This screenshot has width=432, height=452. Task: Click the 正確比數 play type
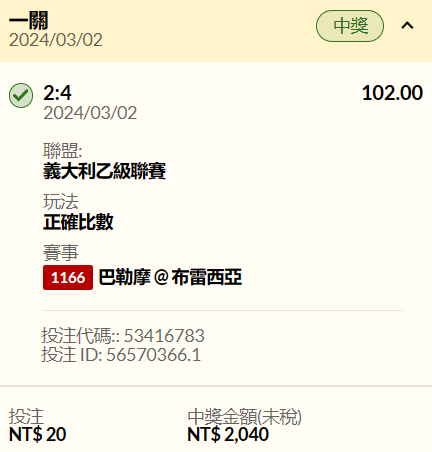click(78, 222)
